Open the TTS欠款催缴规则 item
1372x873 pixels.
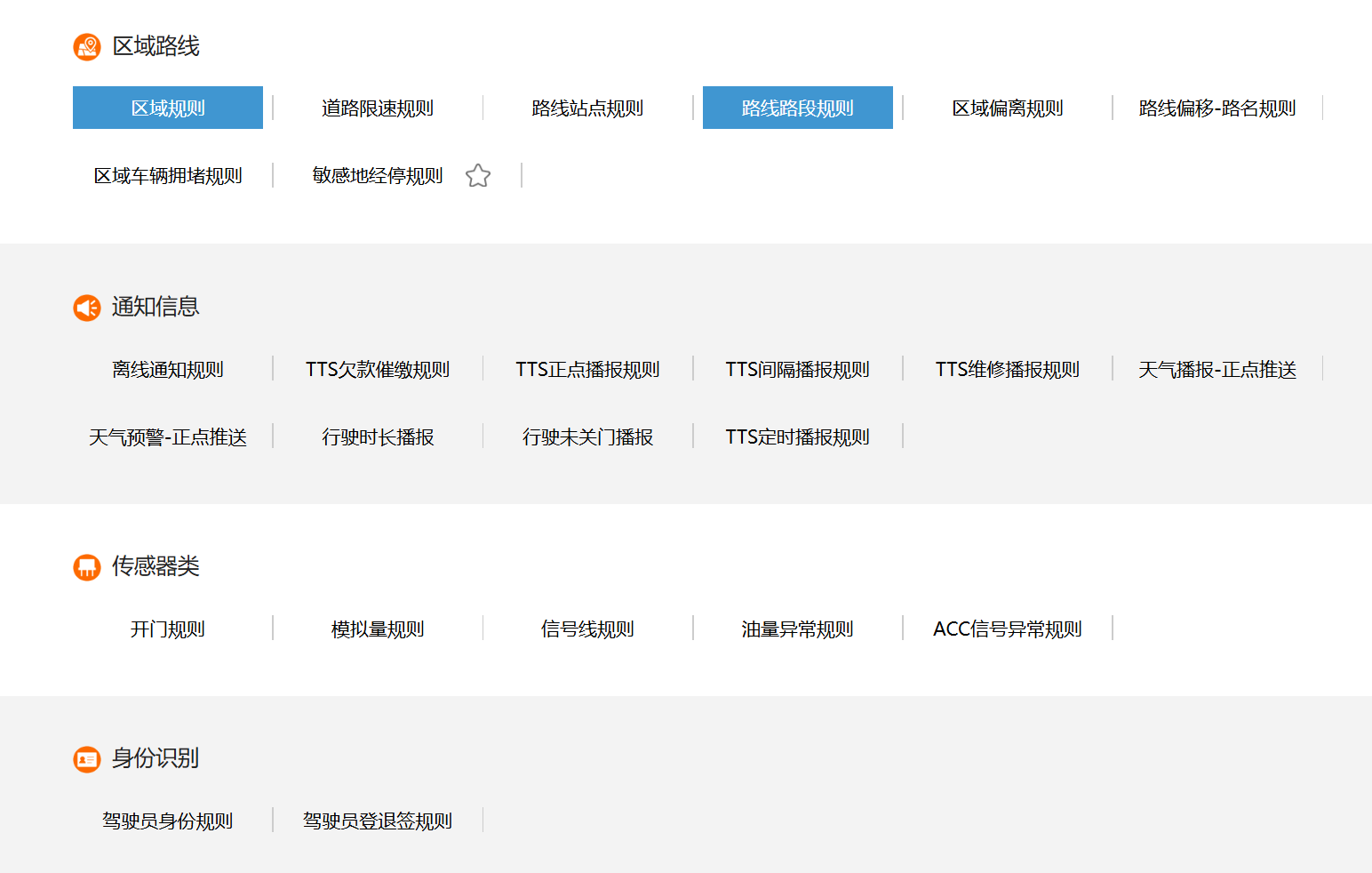pyautogui.click(x=378, y=370)
